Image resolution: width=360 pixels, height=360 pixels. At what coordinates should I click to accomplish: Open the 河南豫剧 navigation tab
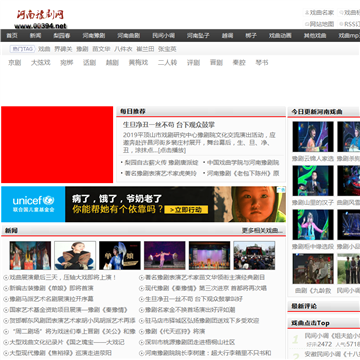pos(94,35)
